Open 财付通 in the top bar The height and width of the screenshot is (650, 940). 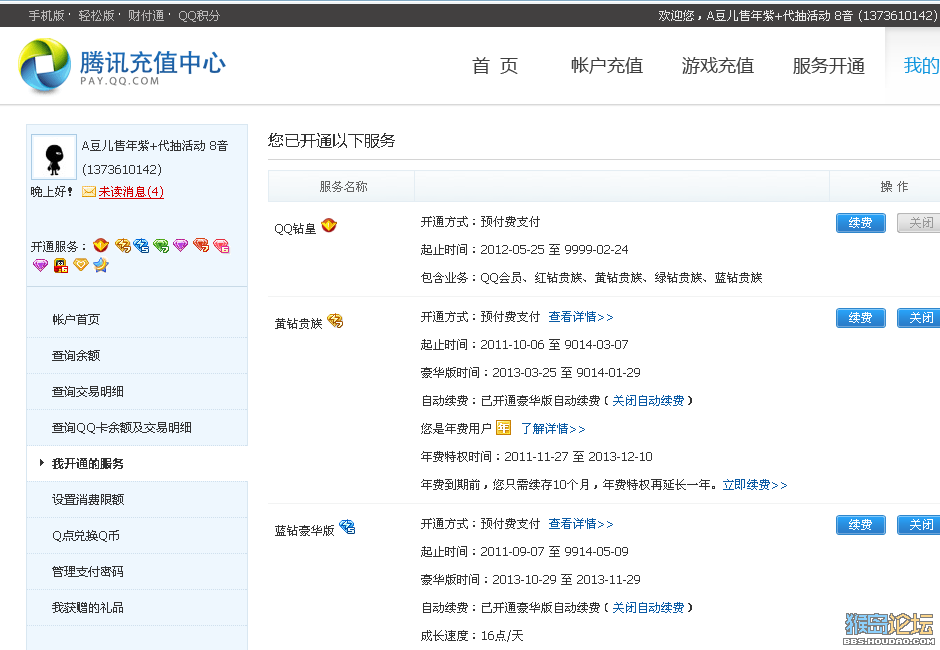(146, 16)
